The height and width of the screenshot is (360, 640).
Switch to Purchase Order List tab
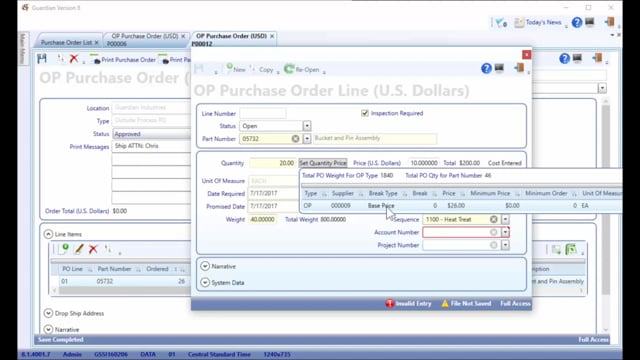point(66,42)
